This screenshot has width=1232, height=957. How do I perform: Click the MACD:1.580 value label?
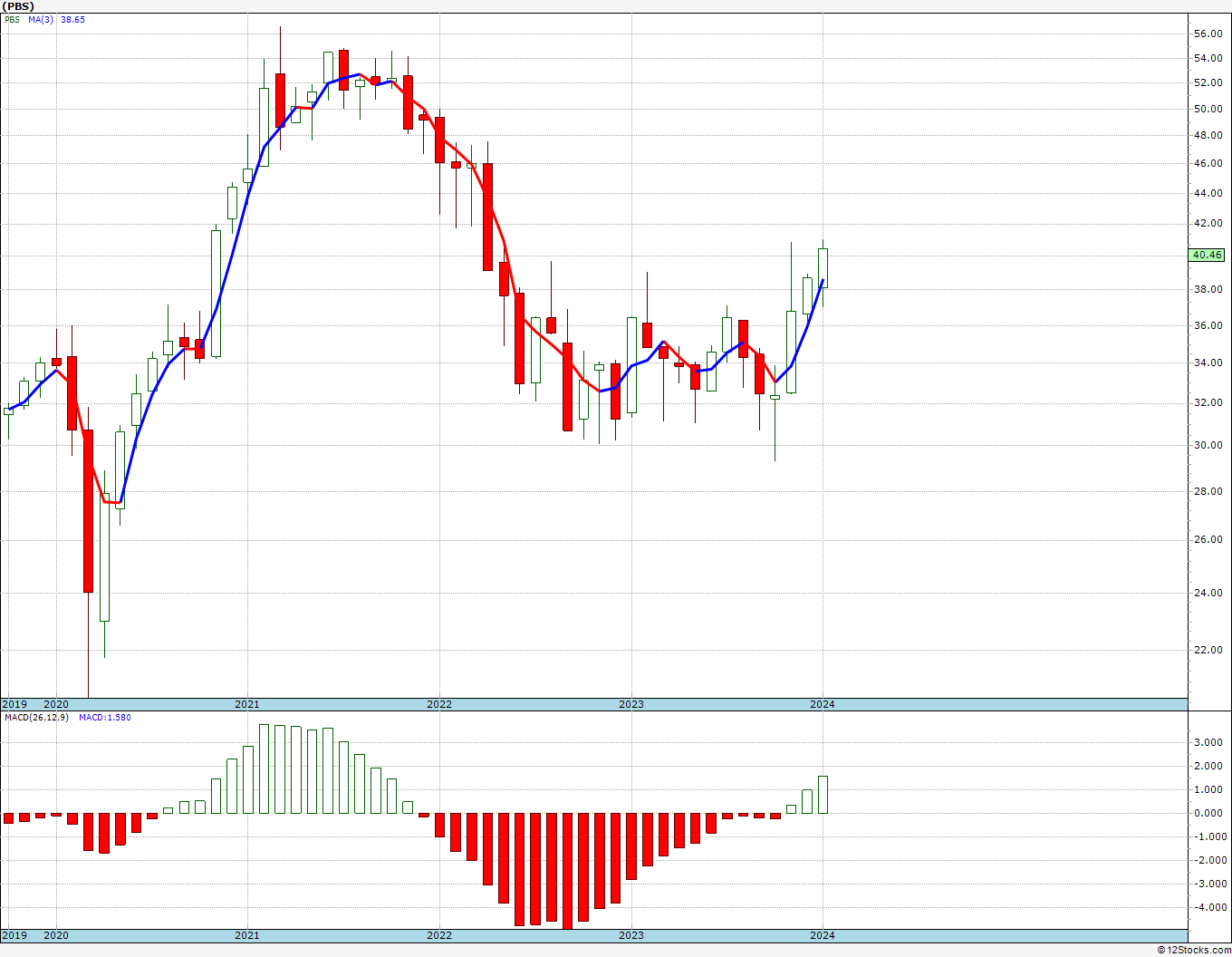[x=105, y=718]
